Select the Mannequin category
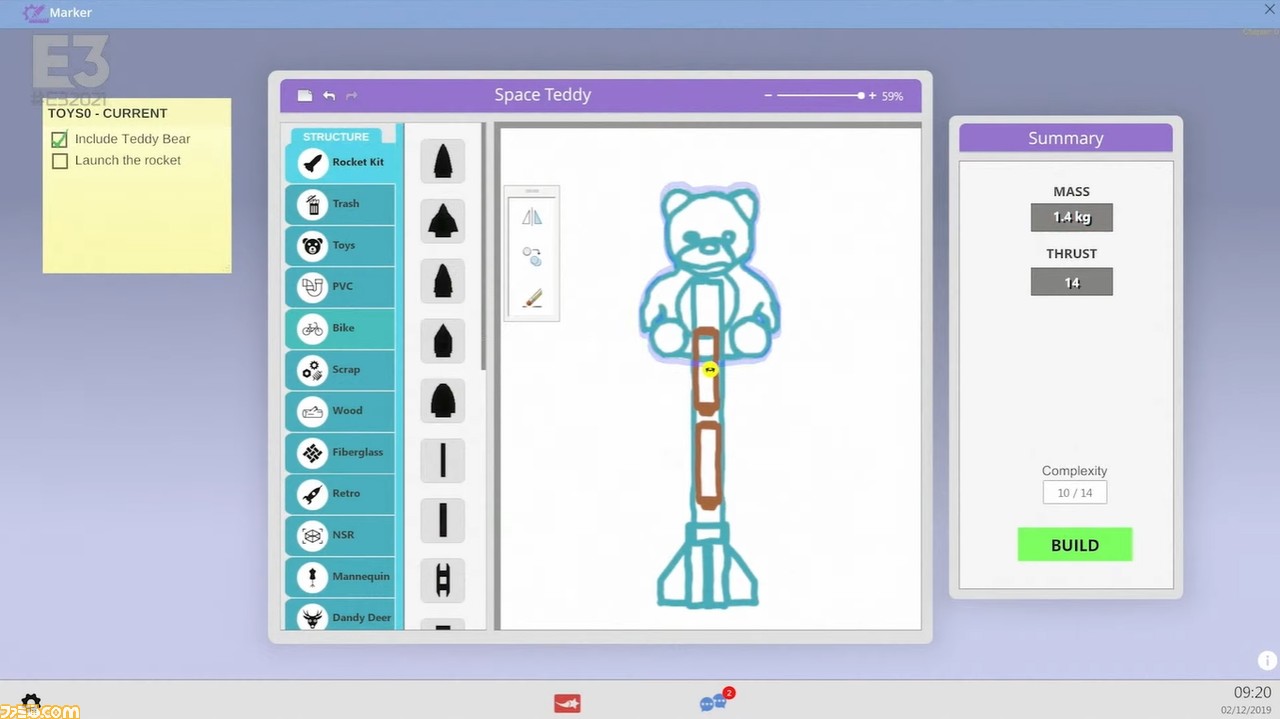The height and width of the screenshot is (719, 1280). [x=340, y=577]
